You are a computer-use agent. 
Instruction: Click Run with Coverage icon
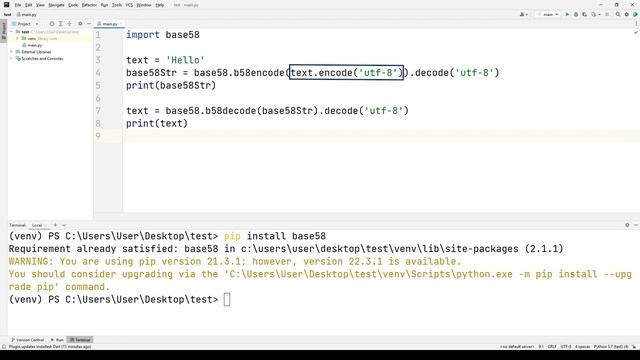tap(584, 14)
